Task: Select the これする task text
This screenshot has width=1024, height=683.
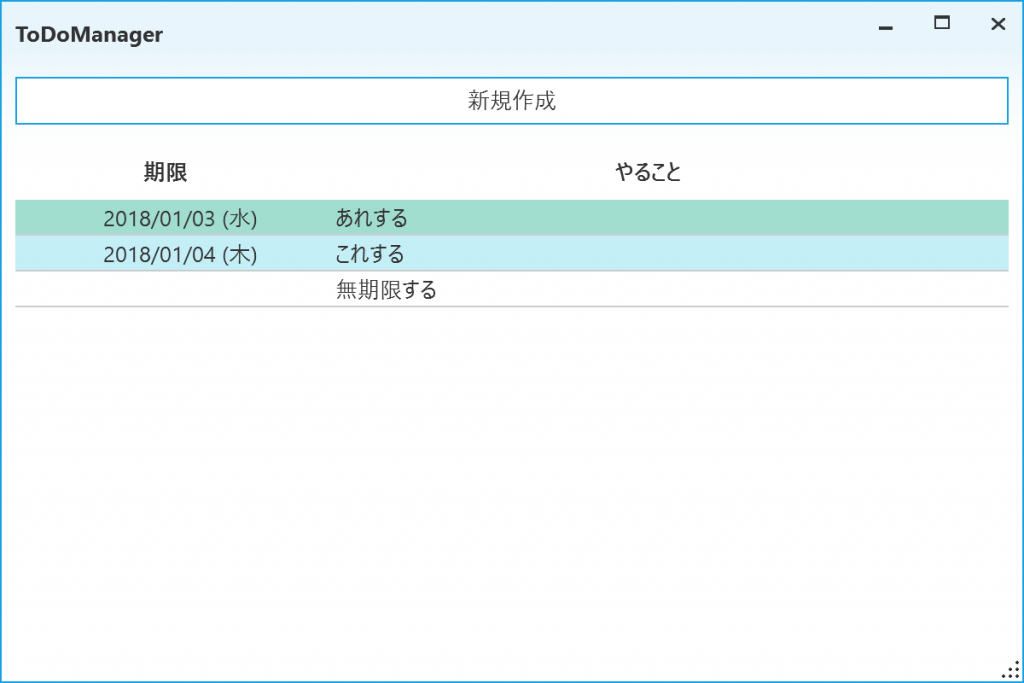Action: (x=370, y=254)
